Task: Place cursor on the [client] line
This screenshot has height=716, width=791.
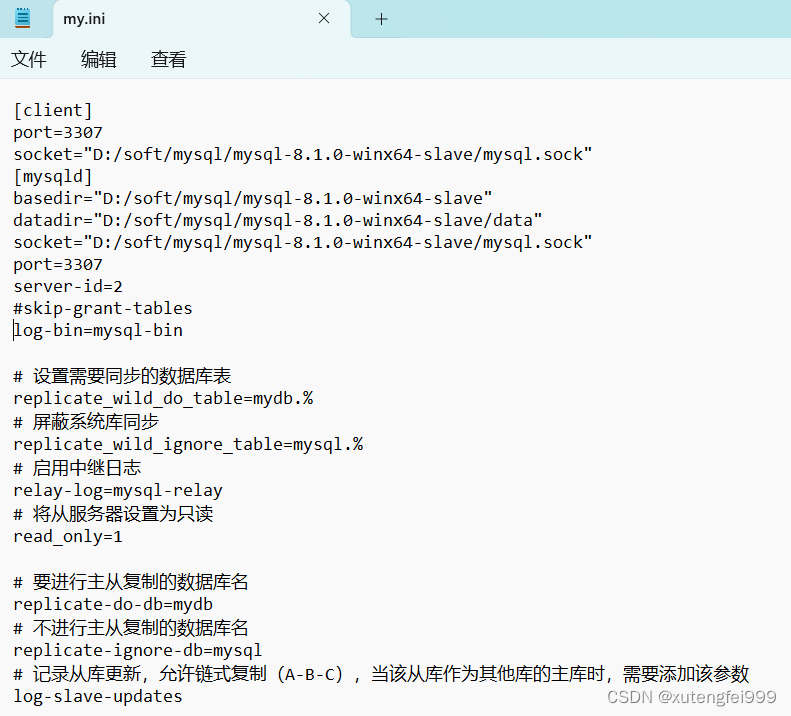Action: (x=53, y=110)
